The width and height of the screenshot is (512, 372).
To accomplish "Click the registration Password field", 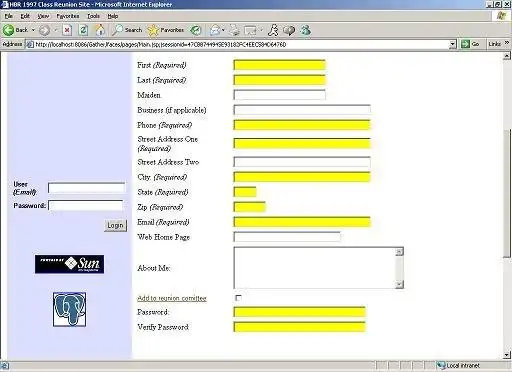I will [299, 312].
